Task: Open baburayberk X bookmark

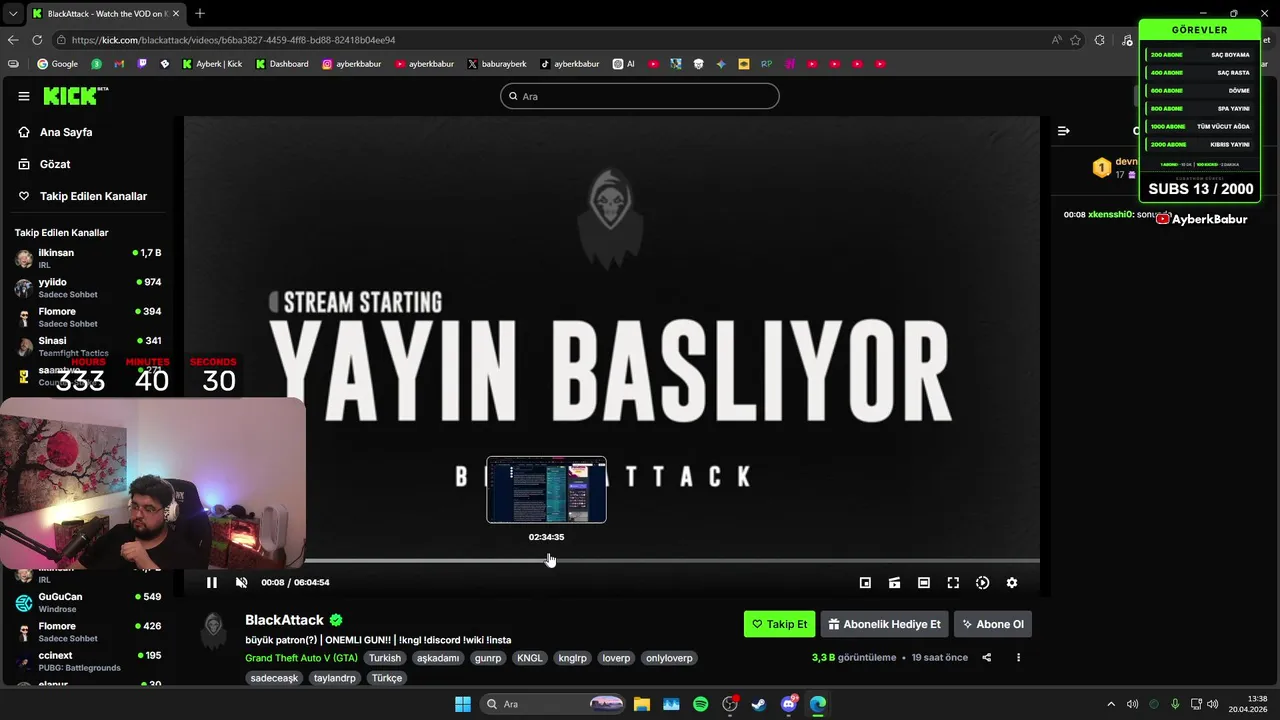Action: (x=497, y=64)
